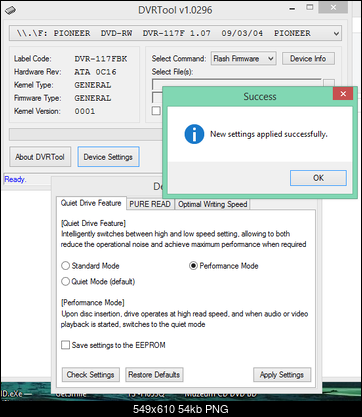Image resolution: width=362 pixels, height=417 pixels.
Task: Click the Device Info button
Action: tap(308, 59)
